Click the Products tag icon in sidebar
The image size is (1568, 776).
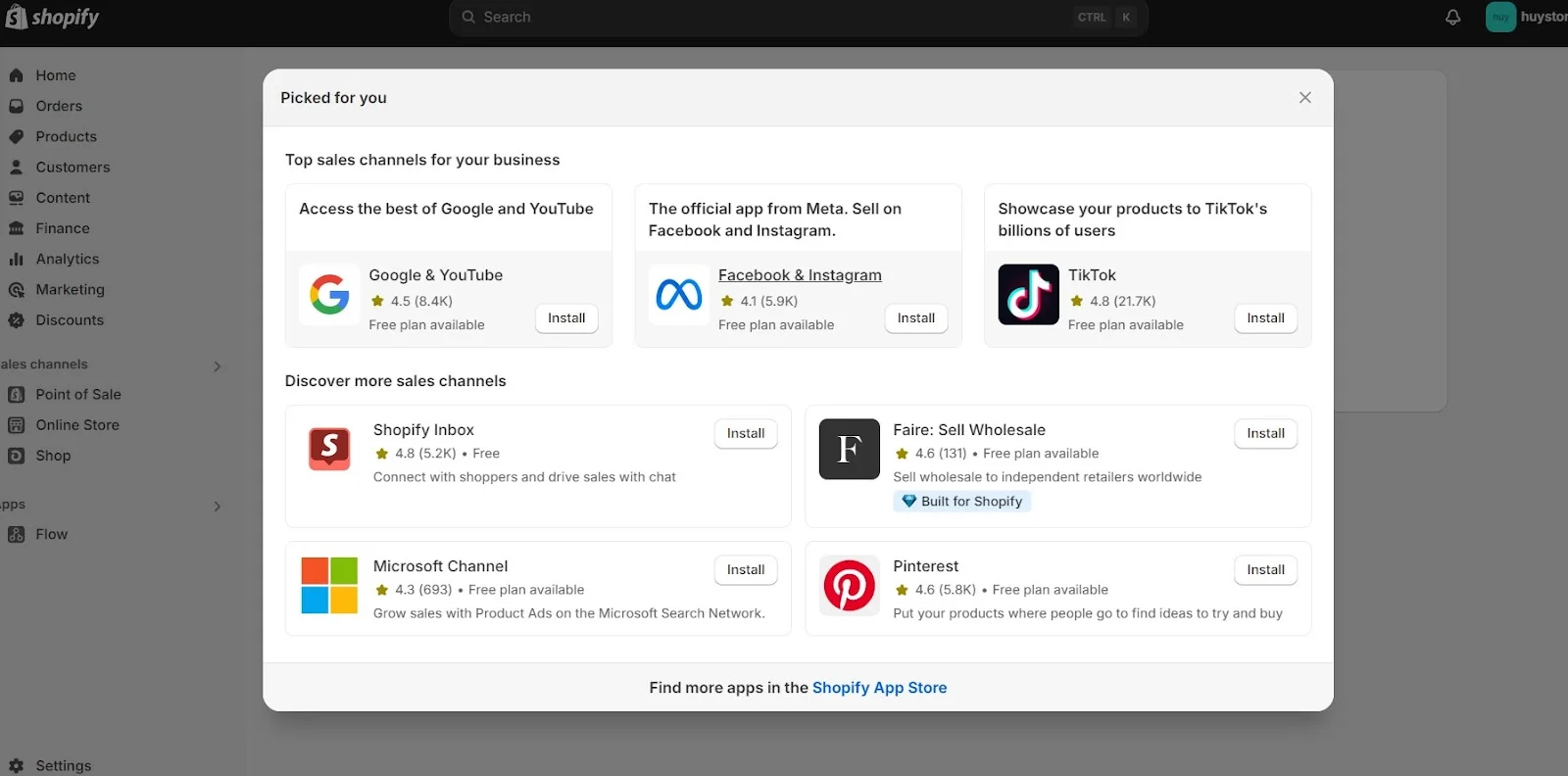coord(16,136)
